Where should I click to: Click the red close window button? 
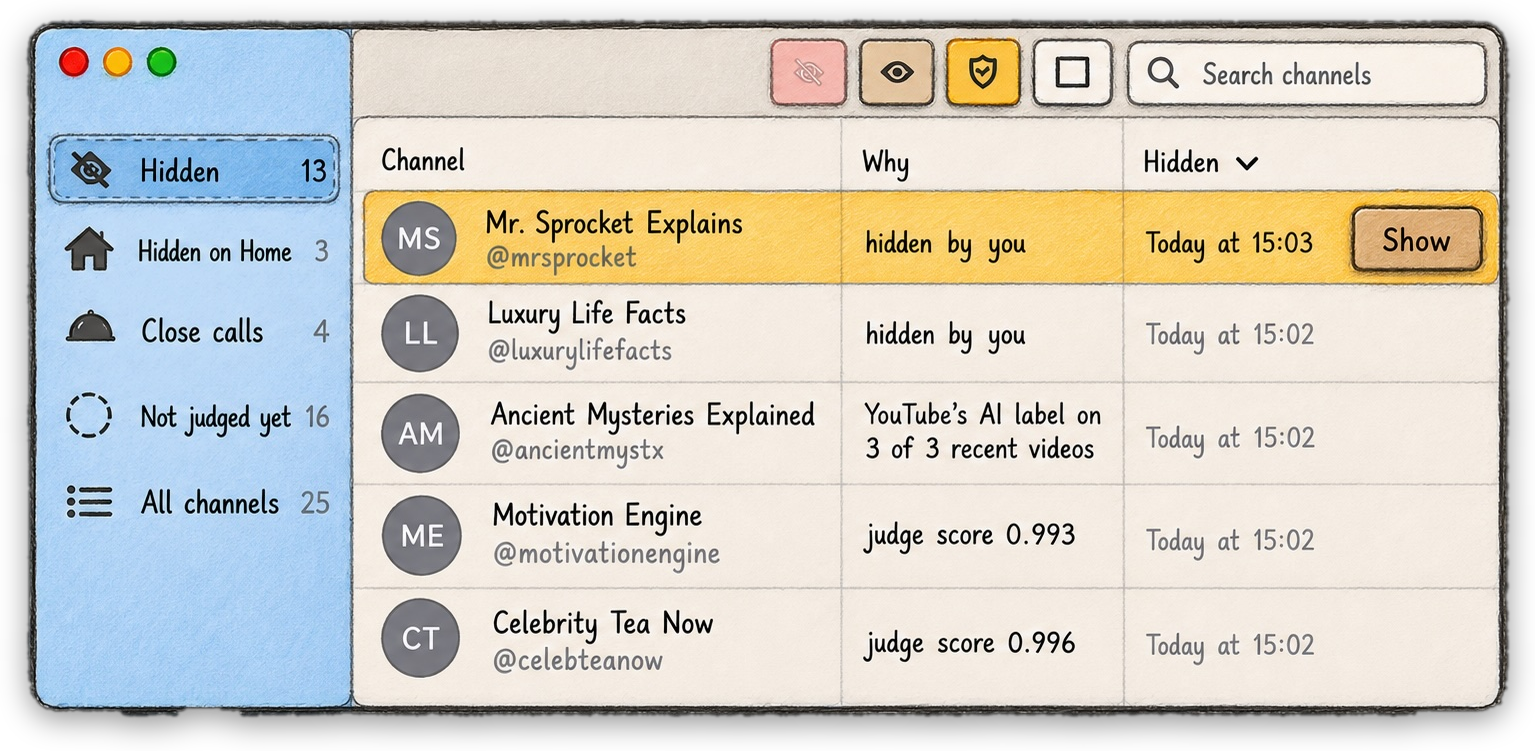pos(74,62)
